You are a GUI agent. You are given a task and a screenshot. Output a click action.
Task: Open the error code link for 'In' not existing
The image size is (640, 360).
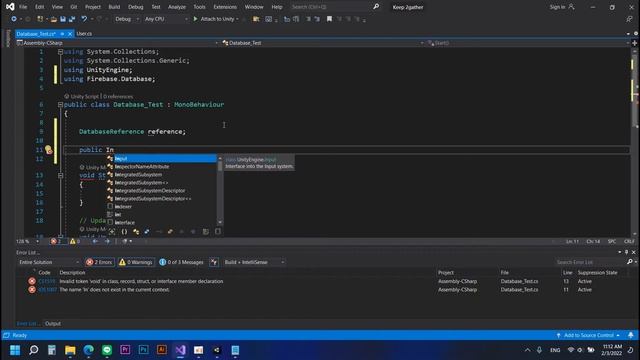coord(47,289)
